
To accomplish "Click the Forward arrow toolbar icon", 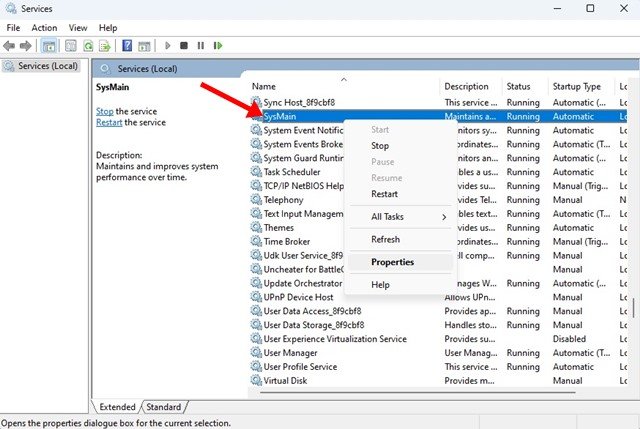I will point(26,46).
